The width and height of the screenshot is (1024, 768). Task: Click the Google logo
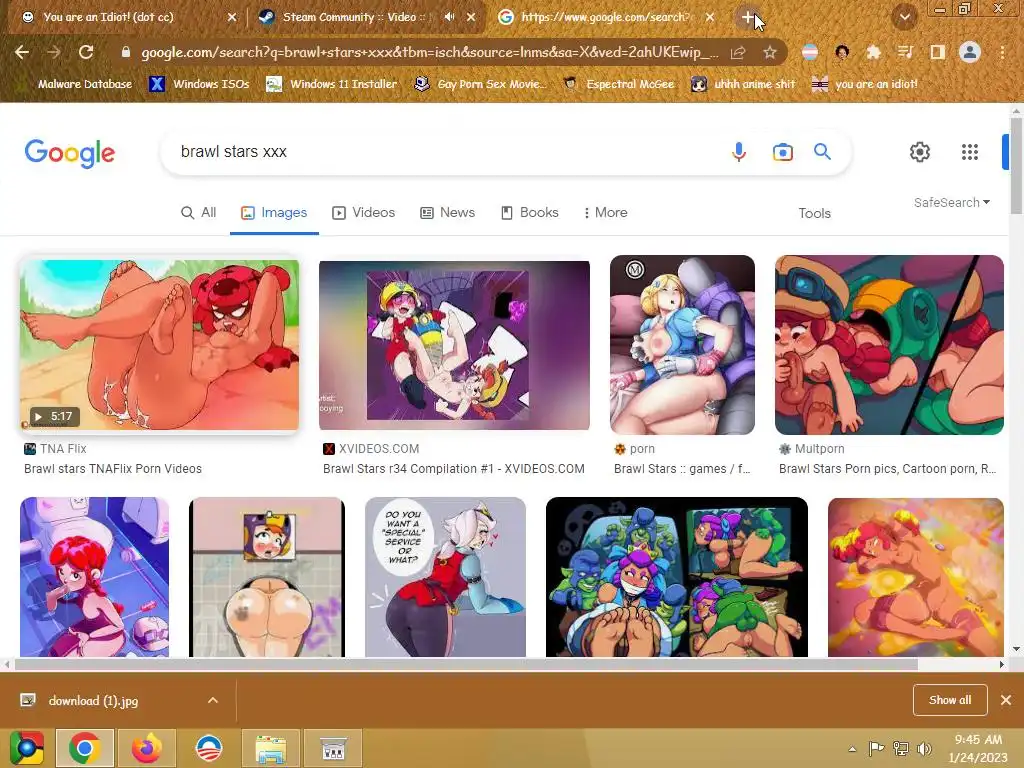[70, 153]
